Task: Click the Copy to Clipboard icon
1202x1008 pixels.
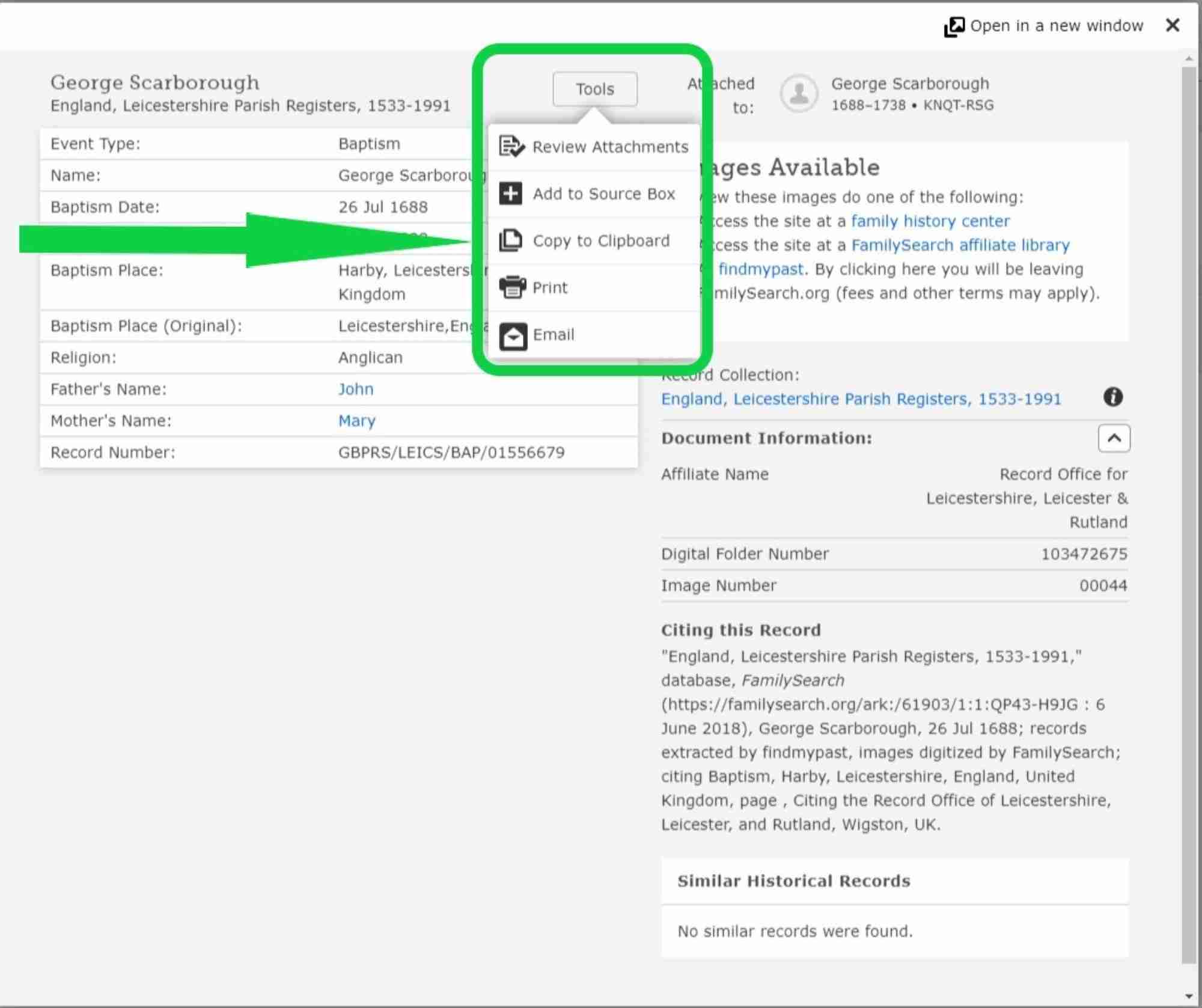Action: (x=511, y=240)
